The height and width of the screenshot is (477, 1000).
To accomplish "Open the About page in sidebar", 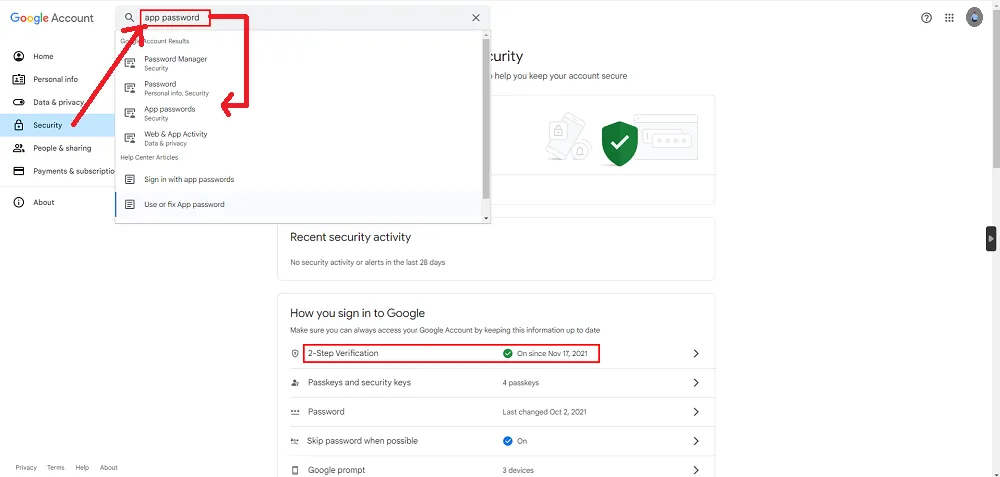I will (43, 202).
